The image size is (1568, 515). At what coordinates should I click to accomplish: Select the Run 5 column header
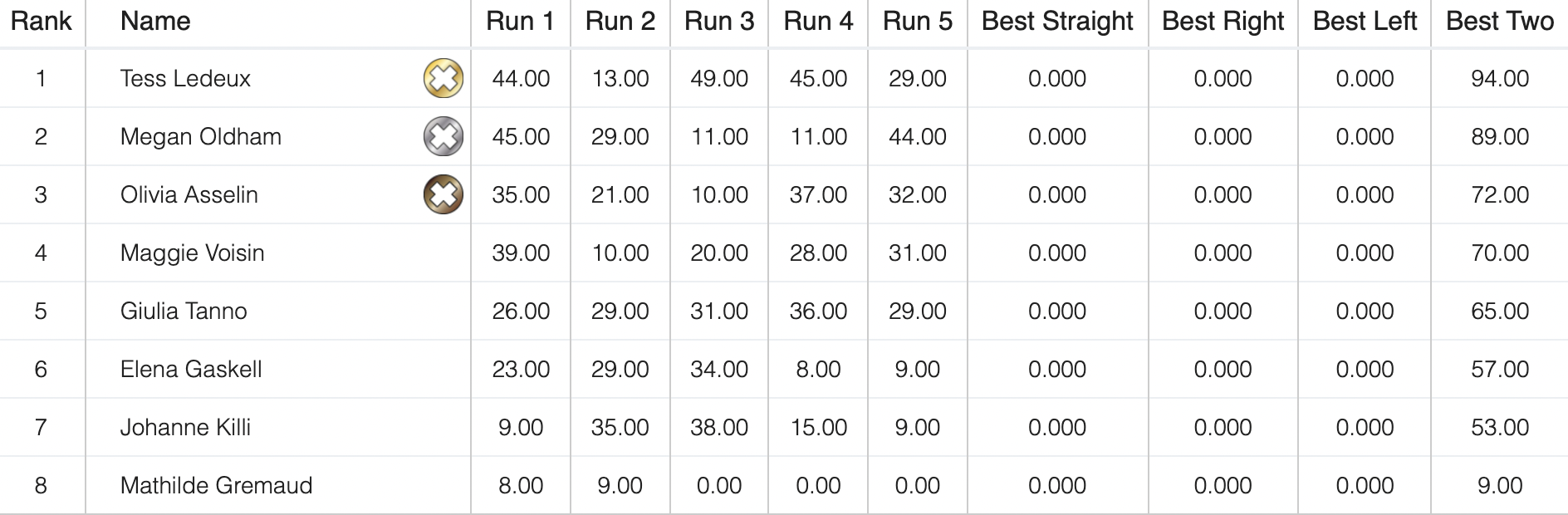[917, 22]
